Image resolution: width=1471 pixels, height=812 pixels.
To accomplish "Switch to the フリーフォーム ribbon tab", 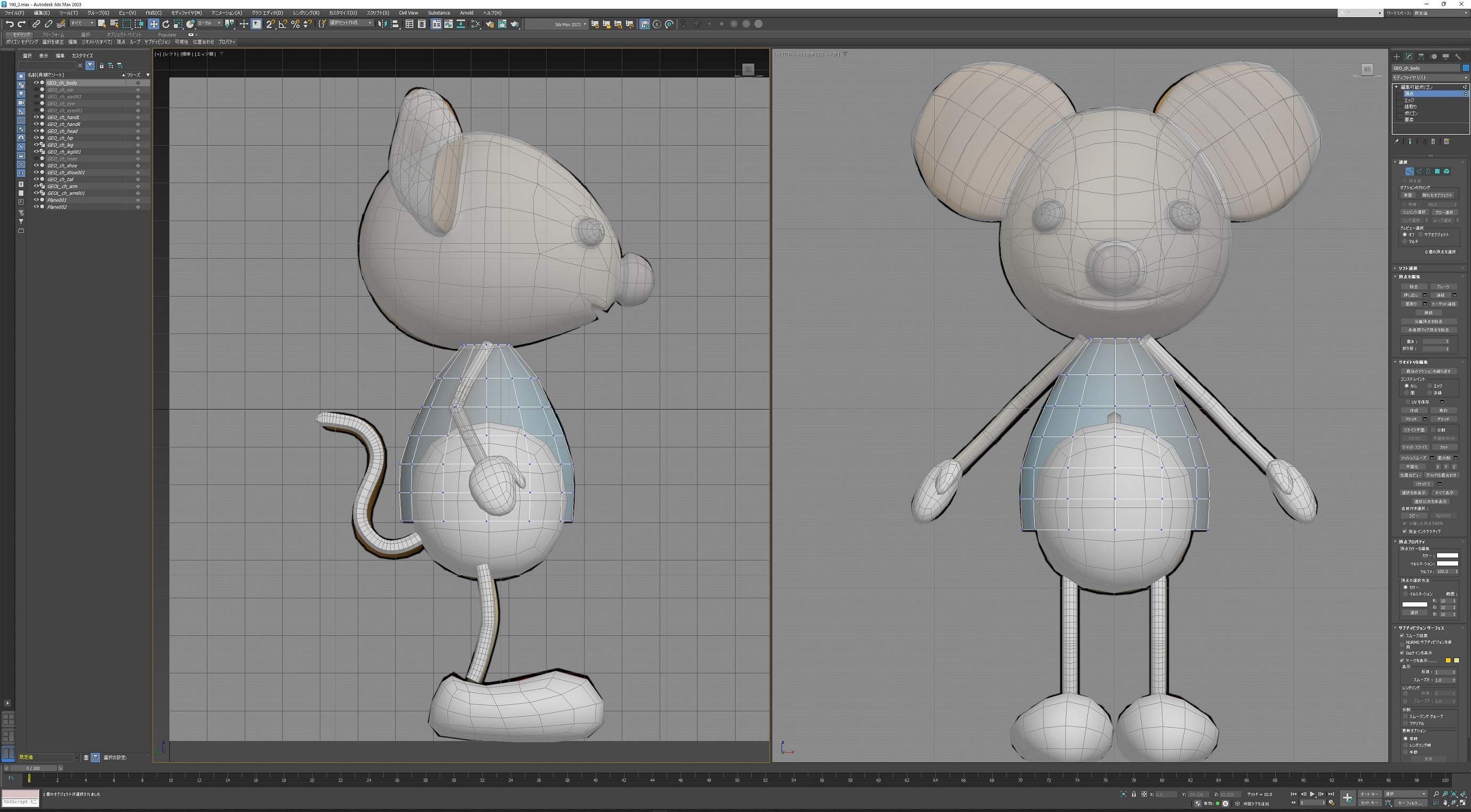I will point(53,35).
